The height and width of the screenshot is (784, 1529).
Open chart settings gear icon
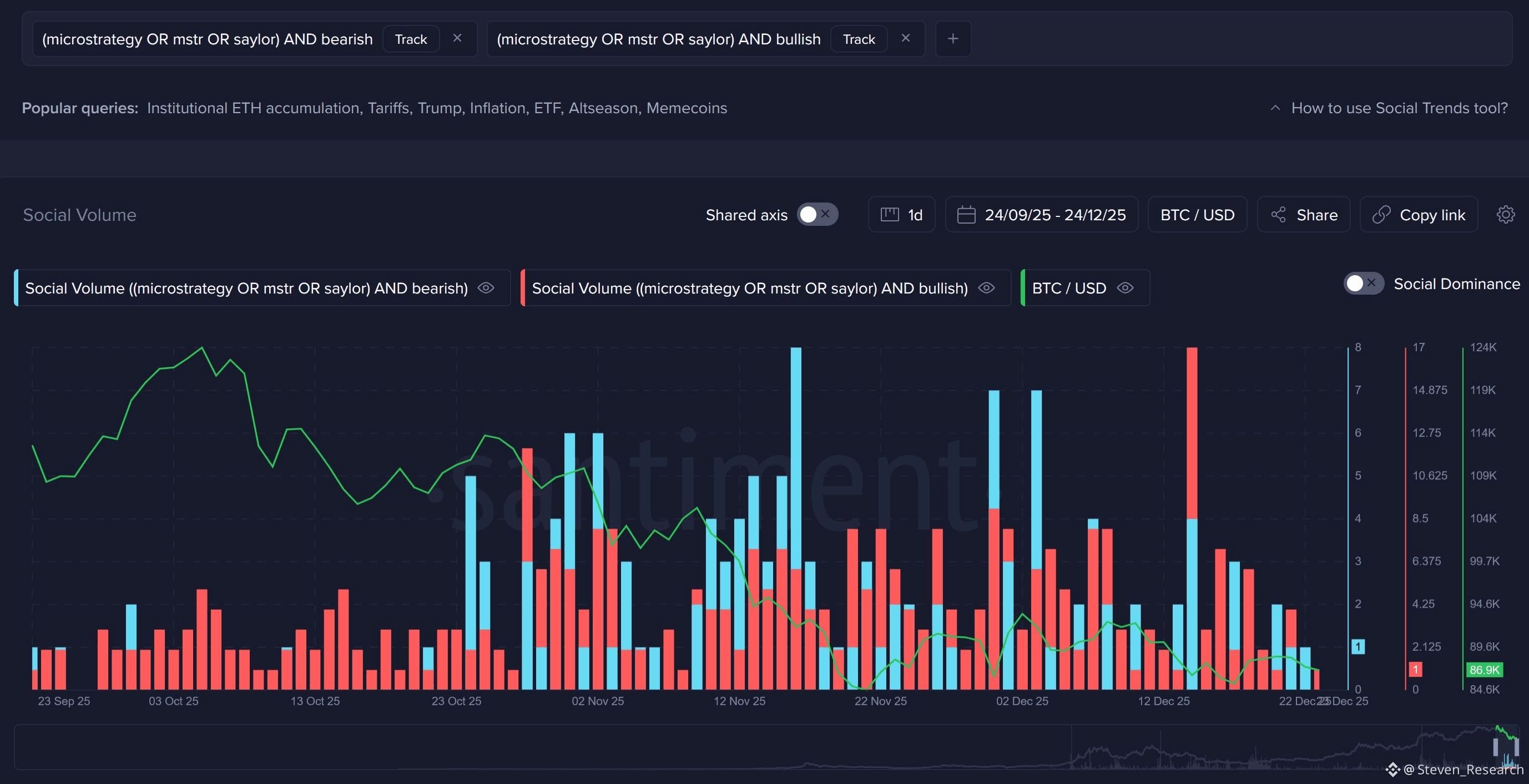[x=1505, y=214]
